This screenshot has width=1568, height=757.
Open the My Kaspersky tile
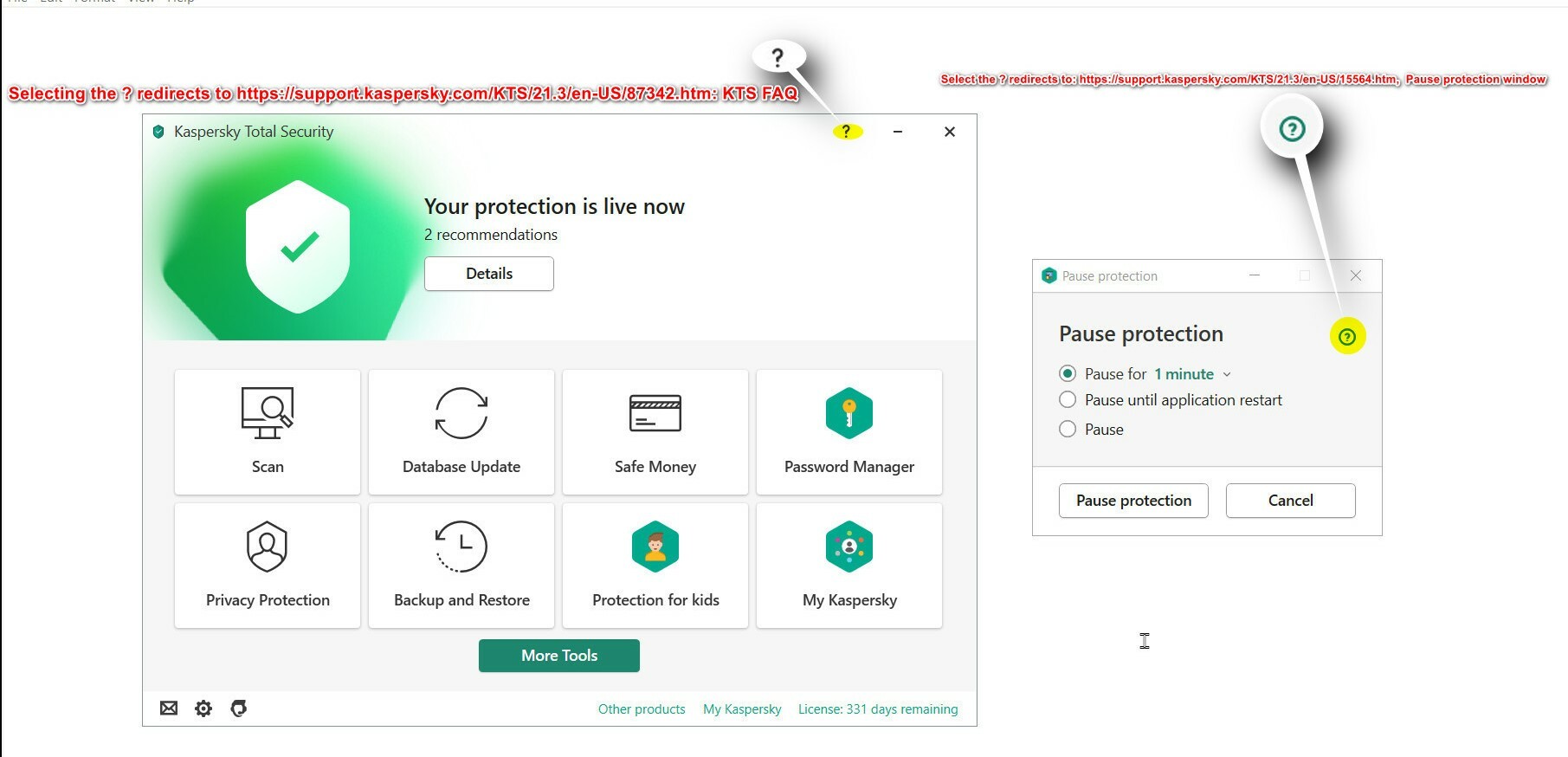coord(849,566)
